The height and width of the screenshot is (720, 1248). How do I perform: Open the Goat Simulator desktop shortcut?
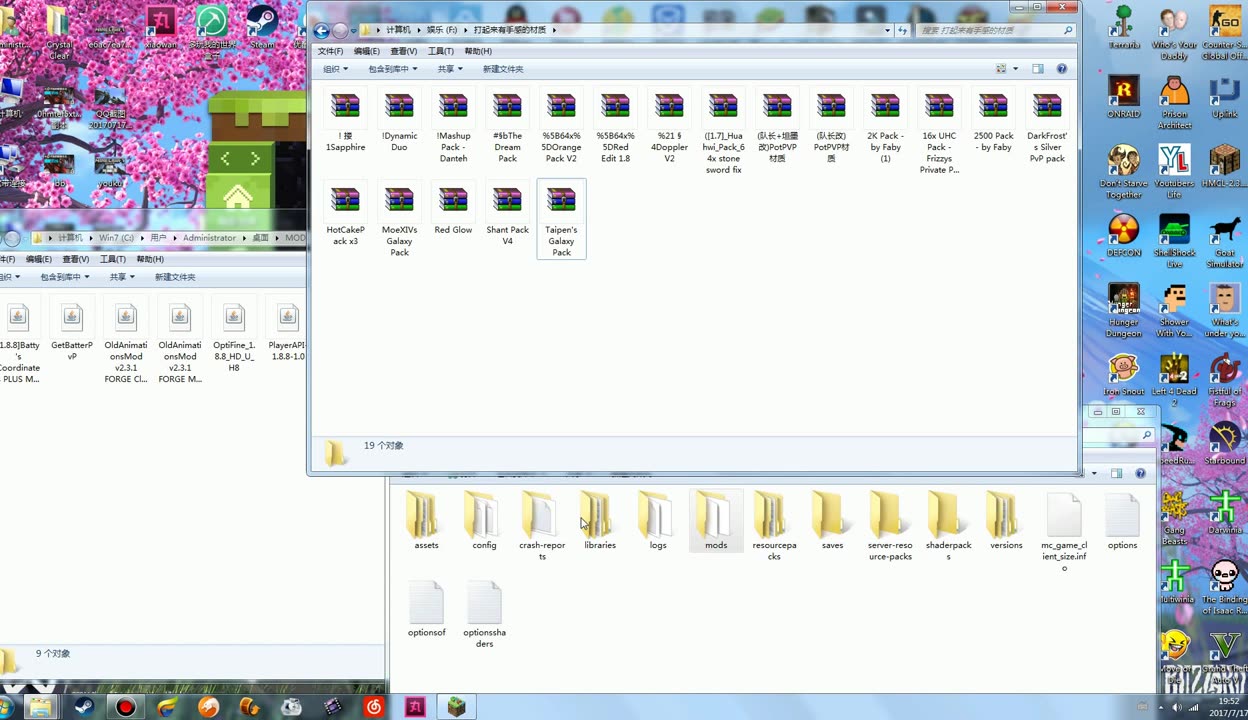coord(1225,241)
